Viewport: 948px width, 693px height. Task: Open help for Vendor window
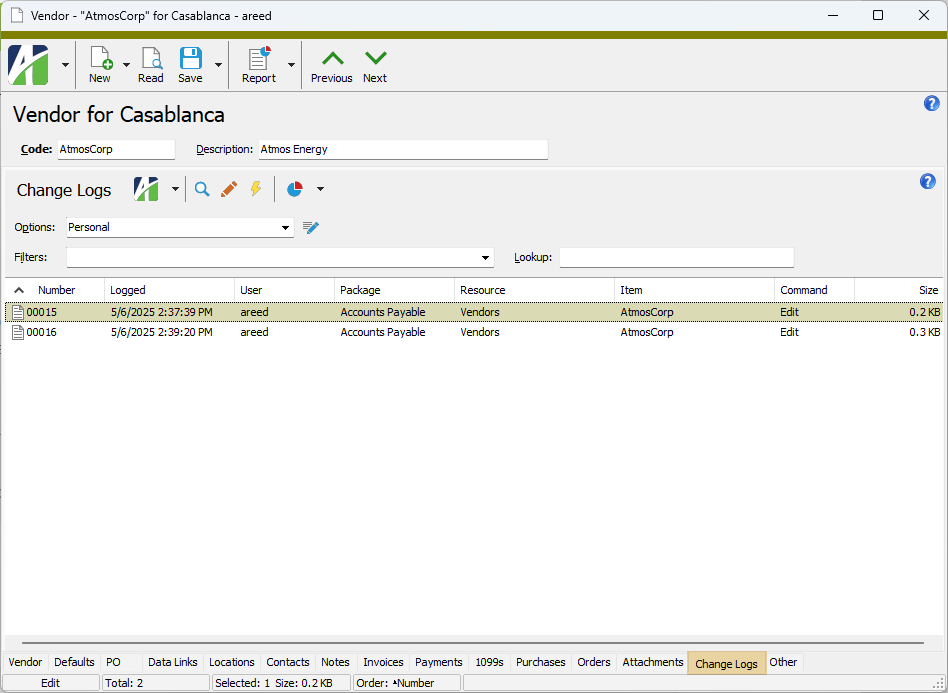tap(932, 103)
